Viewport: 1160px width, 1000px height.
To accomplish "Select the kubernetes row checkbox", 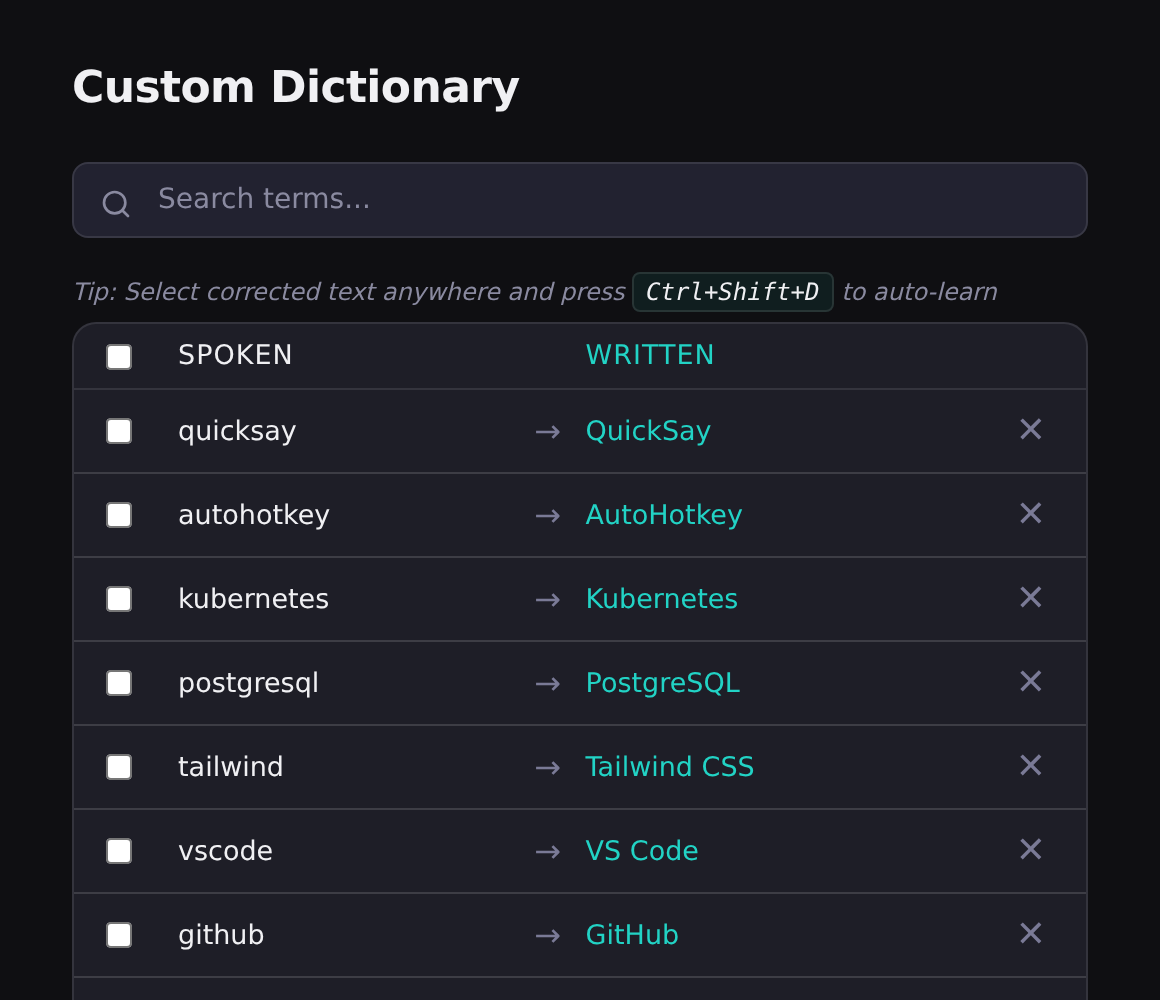I will point(119,599).
